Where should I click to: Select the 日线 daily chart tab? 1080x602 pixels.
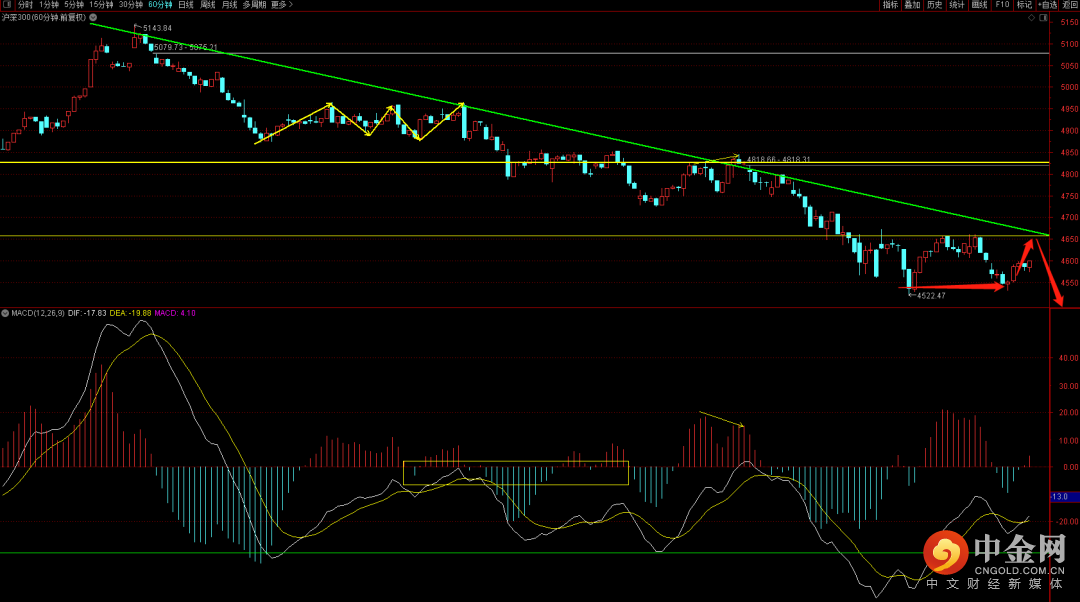186,5
